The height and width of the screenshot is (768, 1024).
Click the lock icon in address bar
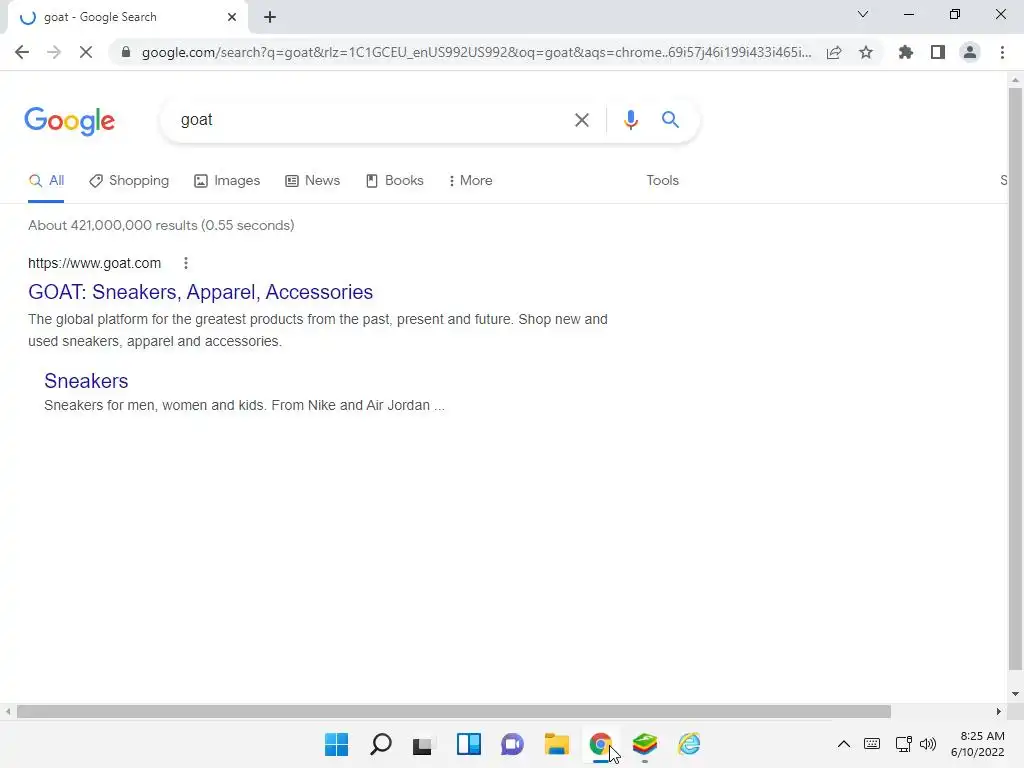point(126,52)
